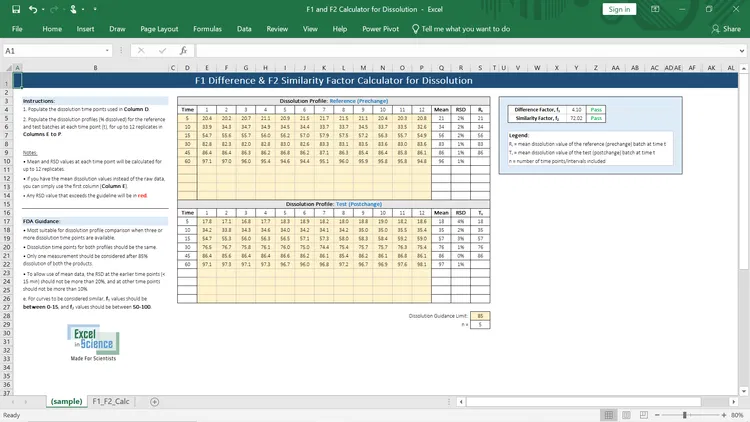Image resolution: width=750 pixels, height=422 pixels.
Task: Click Dissolution Guidance Limit value 85
Action: pos(480,316)
